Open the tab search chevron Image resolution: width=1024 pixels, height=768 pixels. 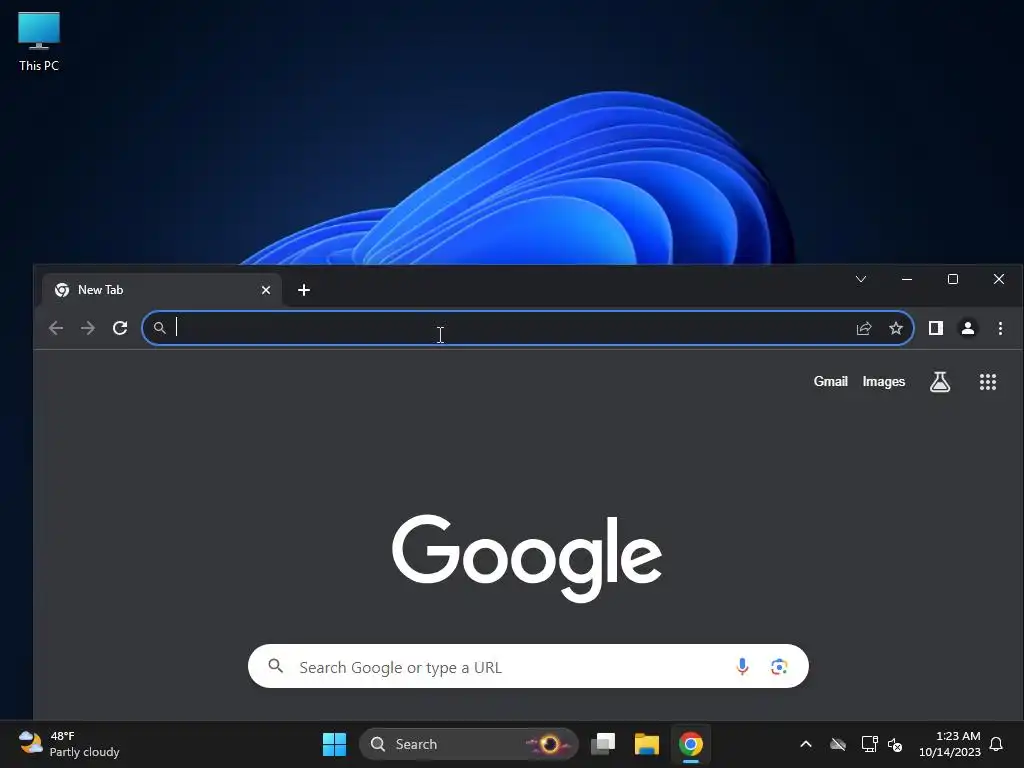point(861,280)
